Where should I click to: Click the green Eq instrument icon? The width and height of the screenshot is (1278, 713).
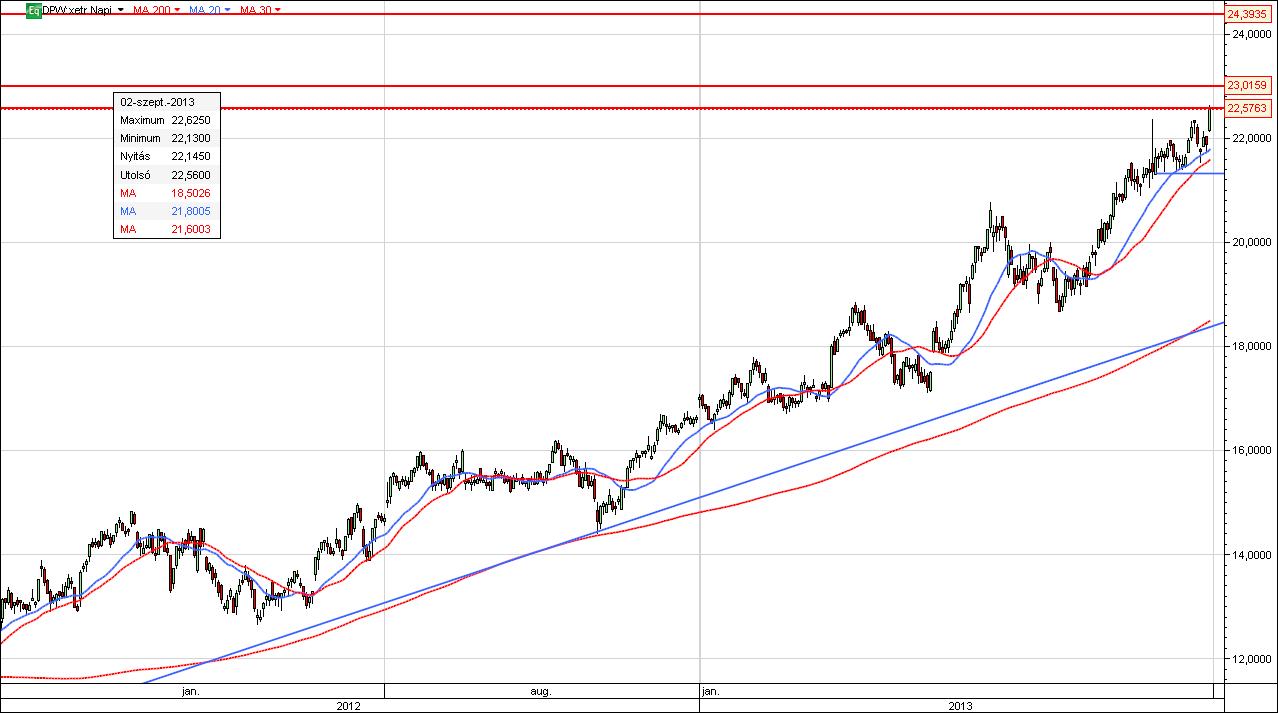(x=34, y=9)
